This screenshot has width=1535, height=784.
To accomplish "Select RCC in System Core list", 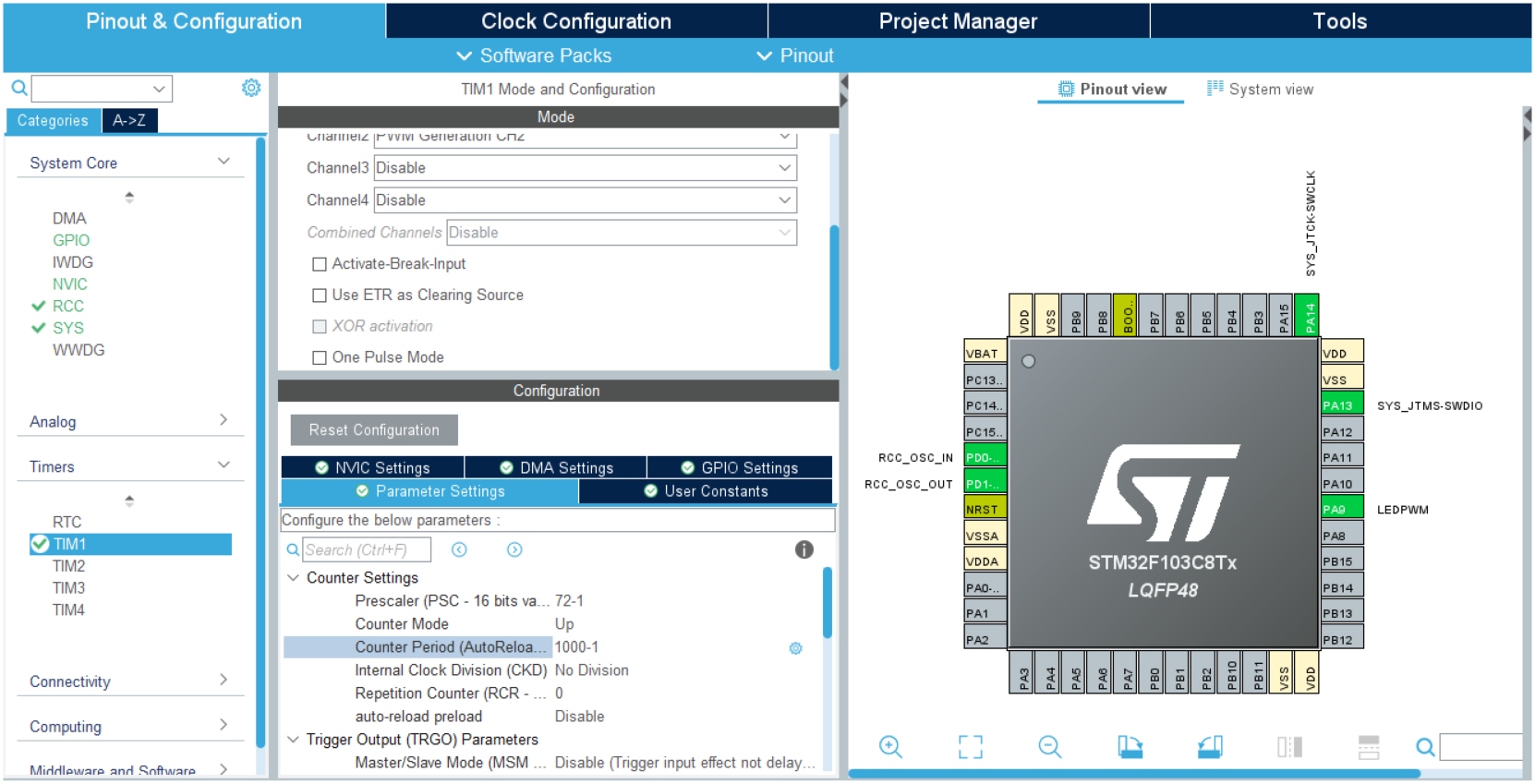I will (x=67, y=307).
